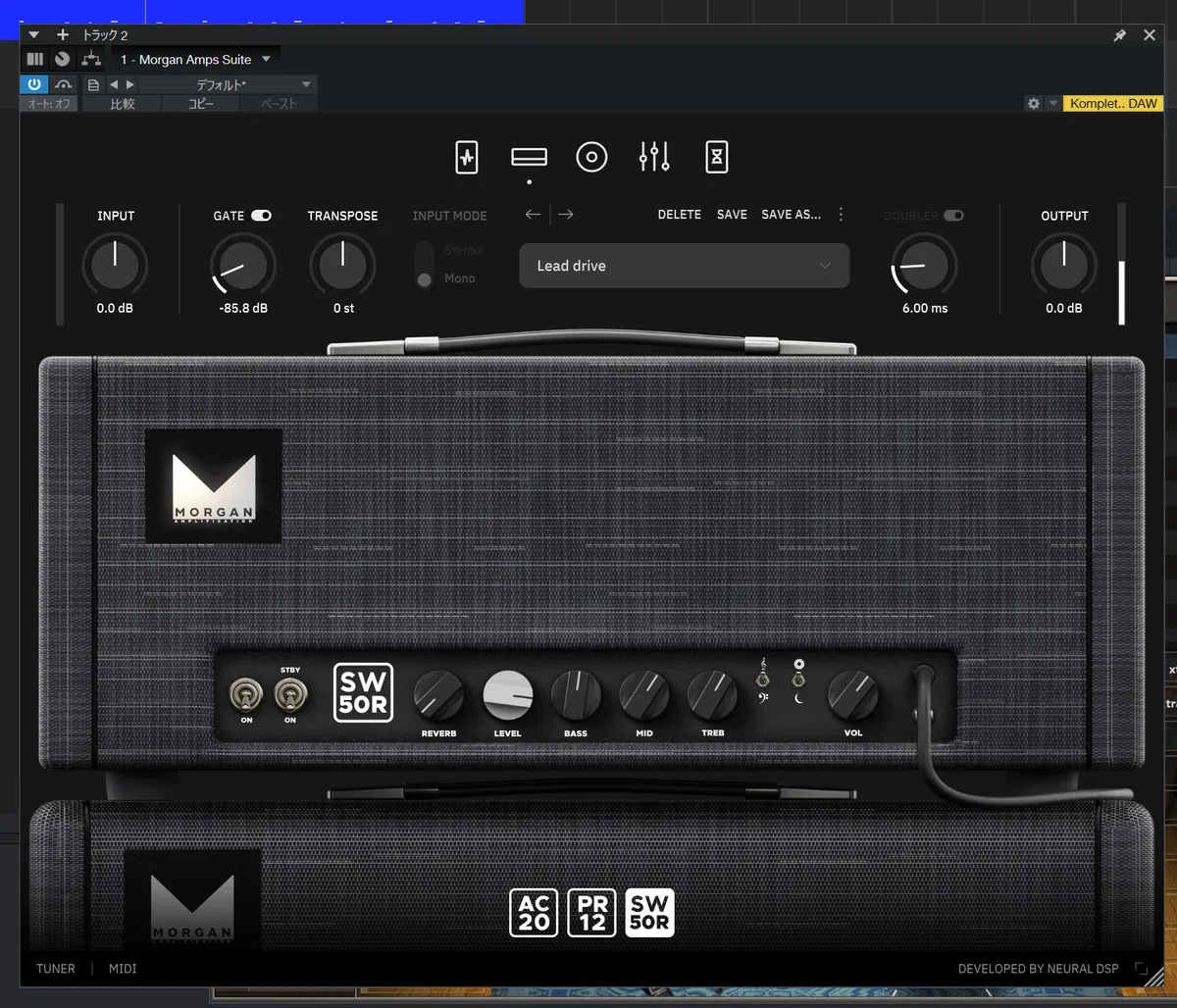Image resolution: width=1177 pixels, height=1008 pixels.
Task: Click the DEVELOPED BY NEURAL DSP text
Action: pyautogui.click(x=1039, y=969)
